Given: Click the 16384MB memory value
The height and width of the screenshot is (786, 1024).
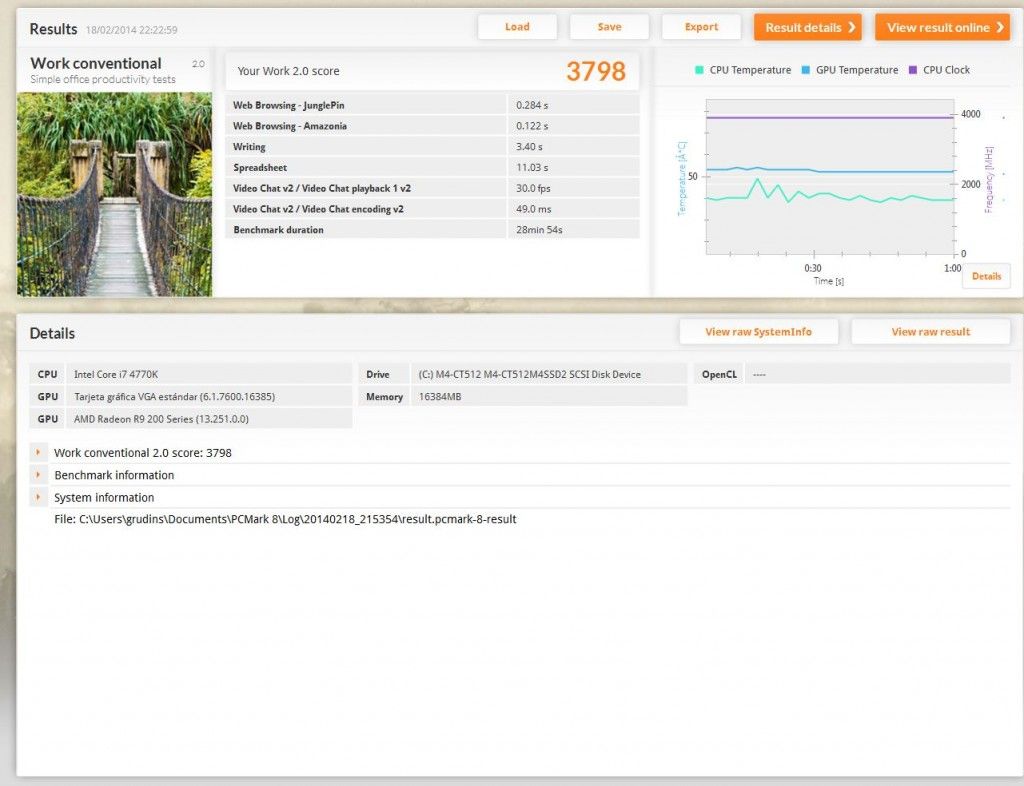Looking at the screenshot, I should [x=549, y=396].
